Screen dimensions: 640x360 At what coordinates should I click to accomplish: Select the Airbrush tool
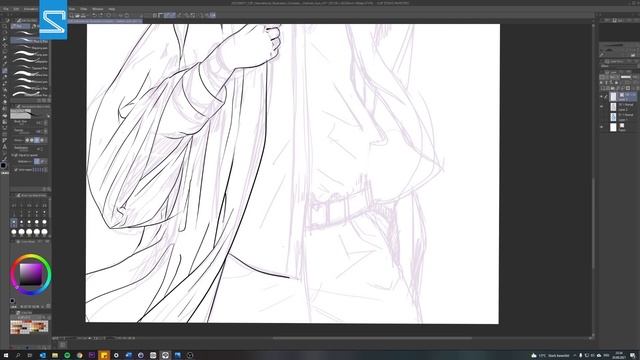tap(4, 90)
